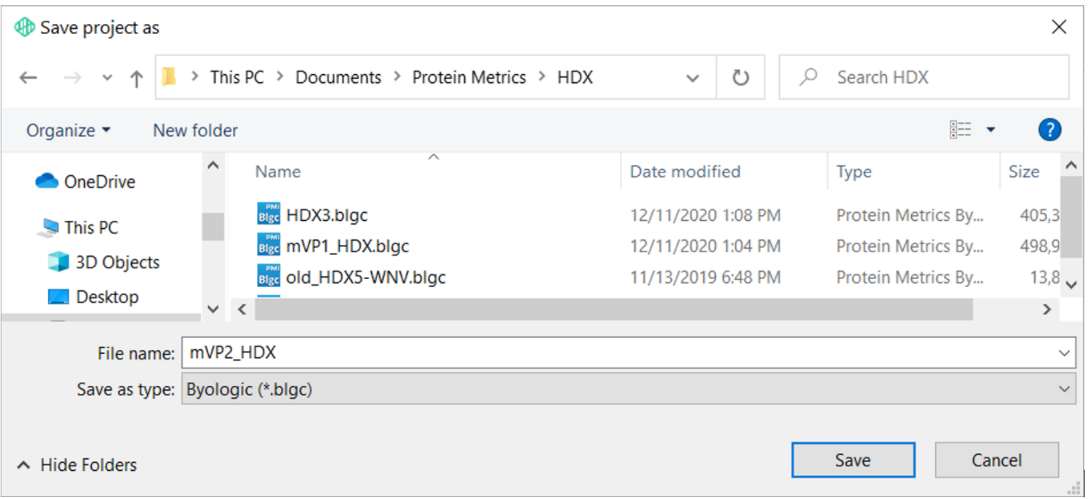
Task: Click the 3D Objects cube icon
Action: click(x=58, y=262)
